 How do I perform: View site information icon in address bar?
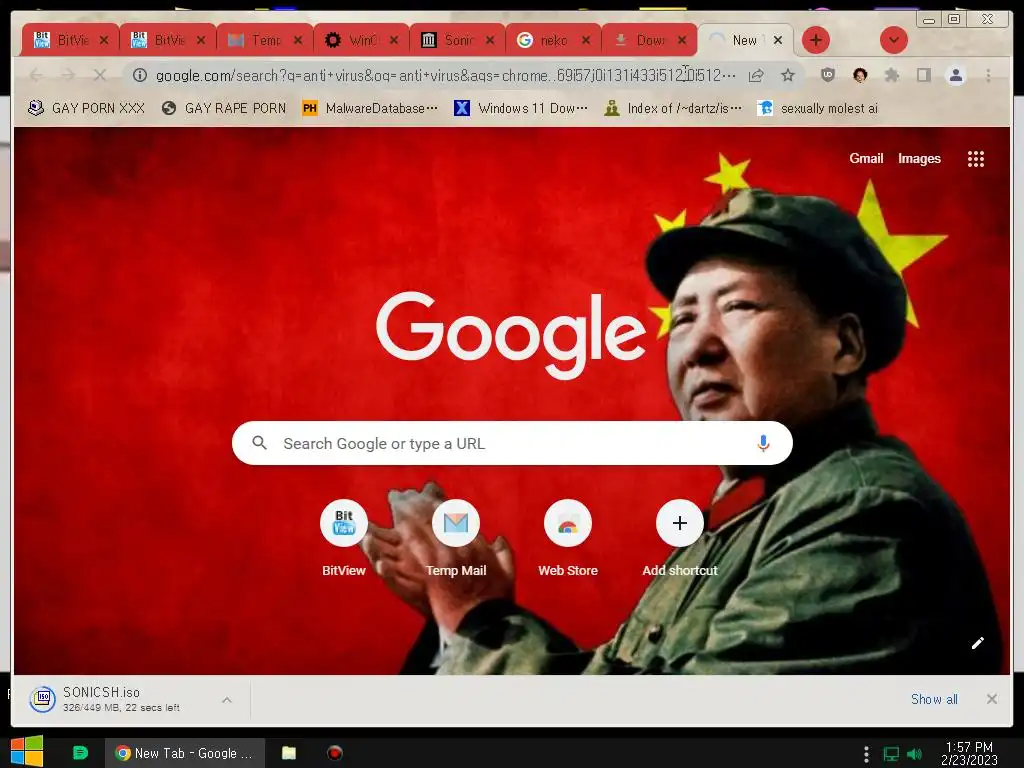tap(140, 76)
